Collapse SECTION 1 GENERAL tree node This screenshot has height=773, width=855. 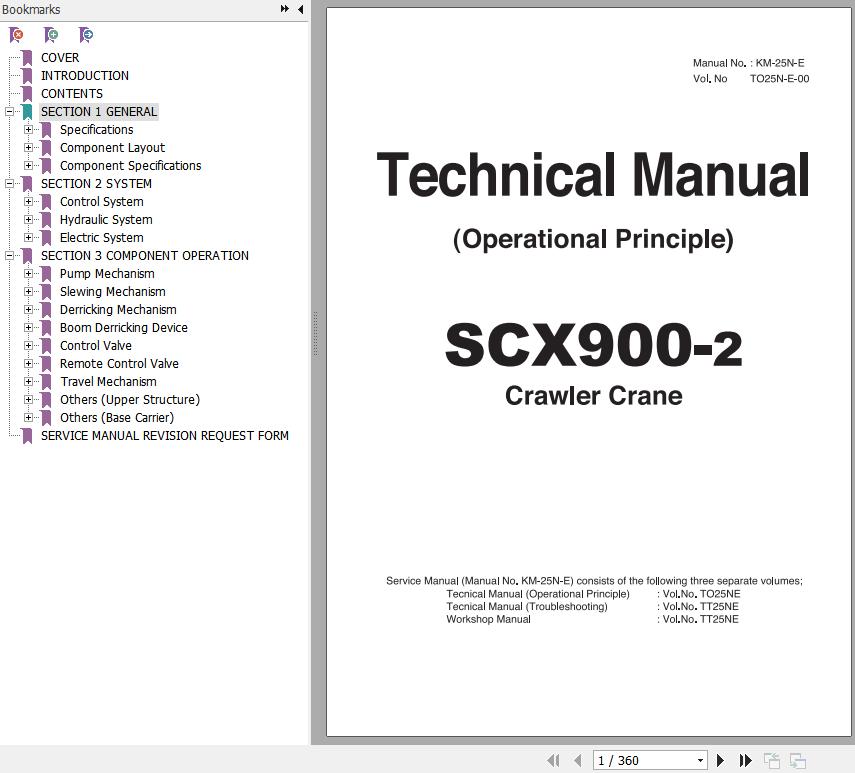[9, 112]
